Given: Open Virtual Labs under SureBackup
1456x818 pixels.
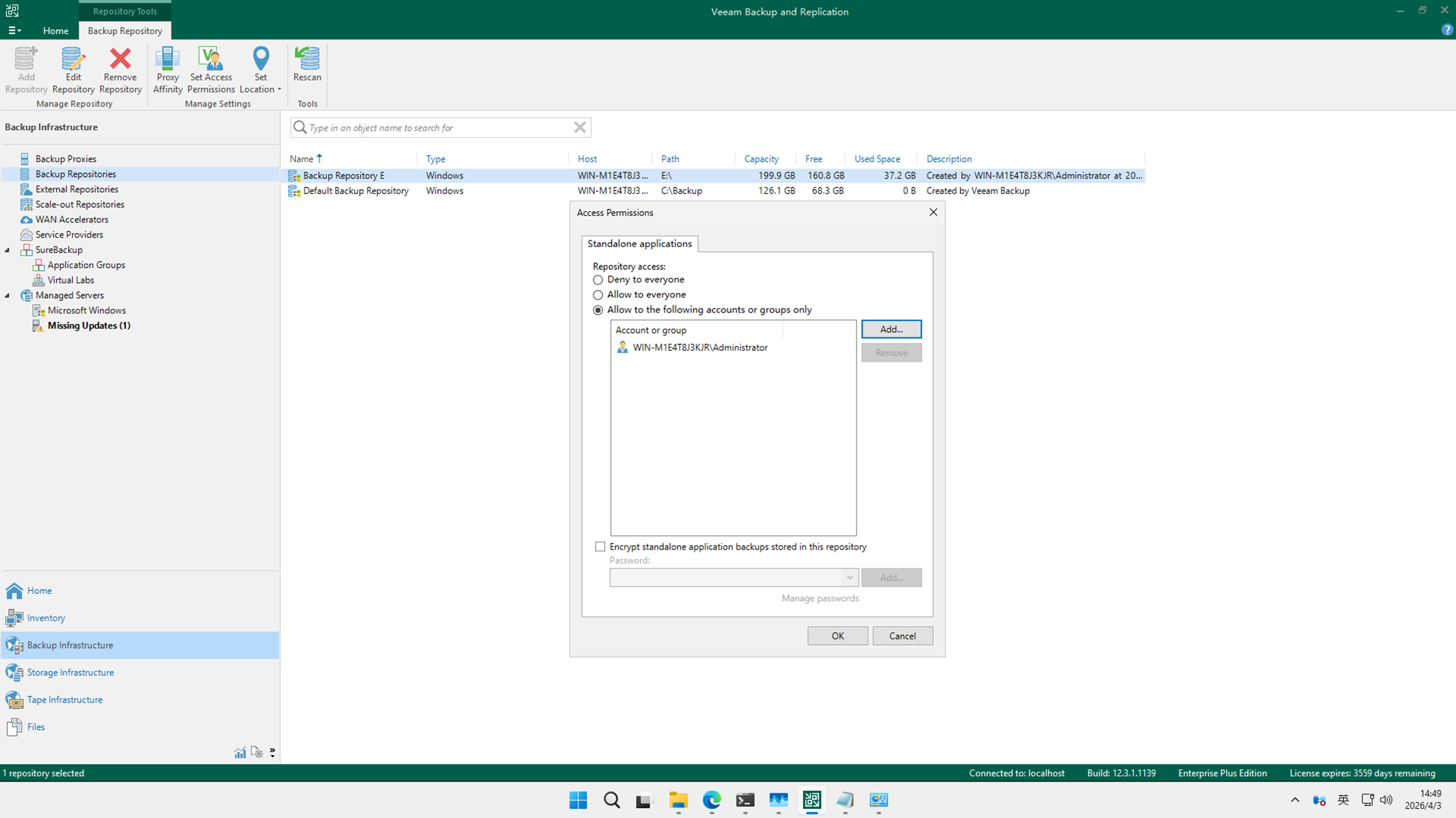Looking at the screenshot, I should [70, 280].
